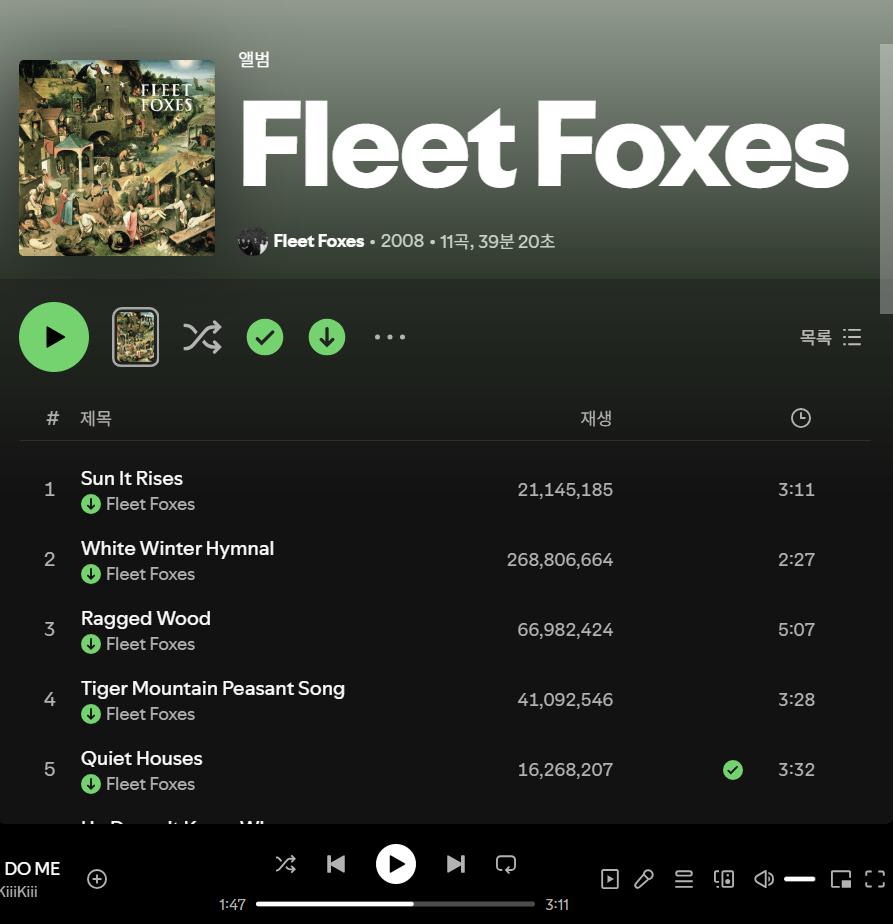Click the Fleet Foxes artist avatar

click(x=253, y=241)
